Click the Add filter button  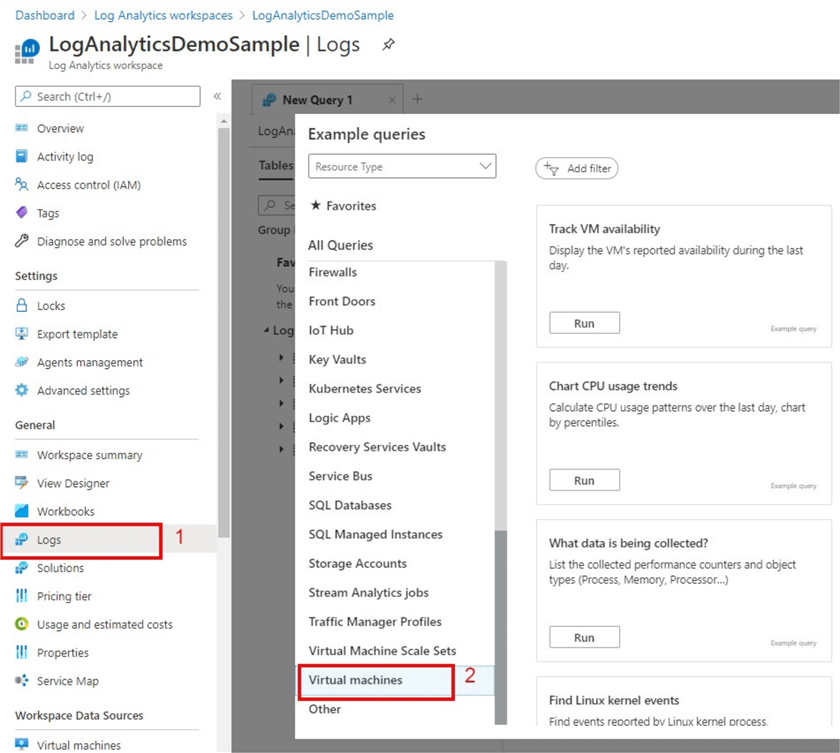tap(576, 168)
